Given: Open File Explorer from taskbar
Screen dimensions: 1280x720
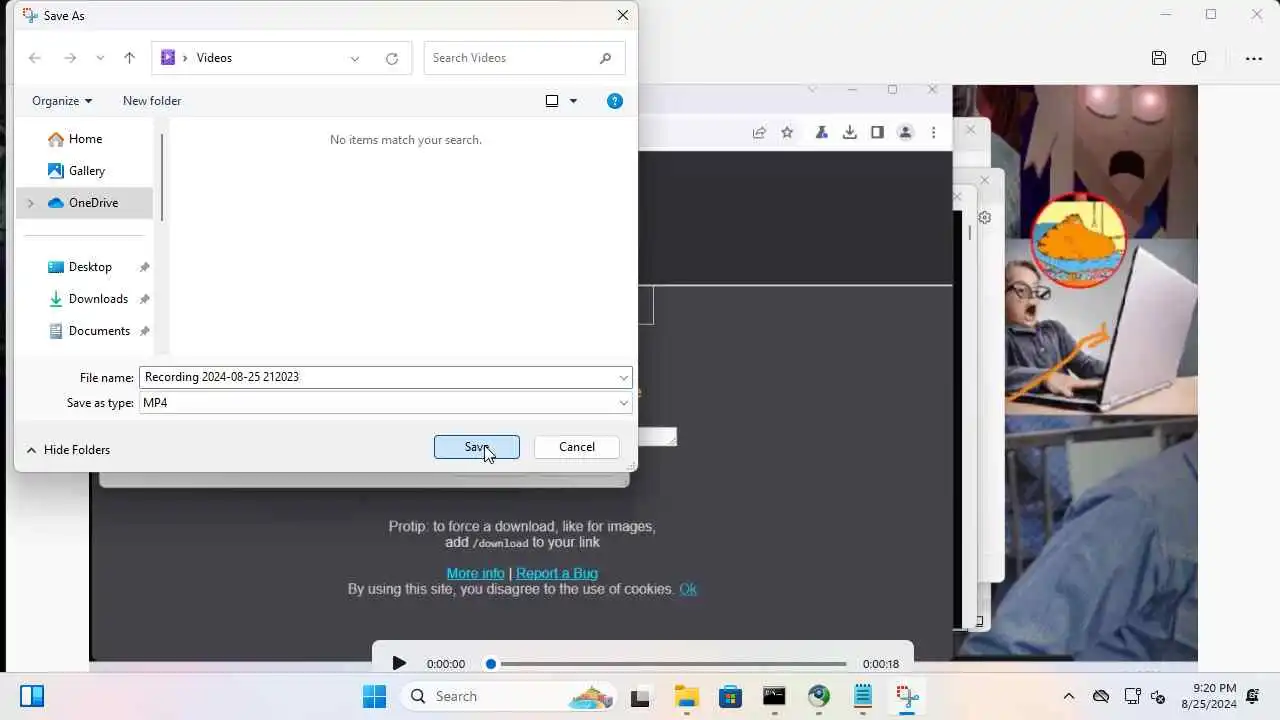Looking at the screenshot, I should click(686, 696).
